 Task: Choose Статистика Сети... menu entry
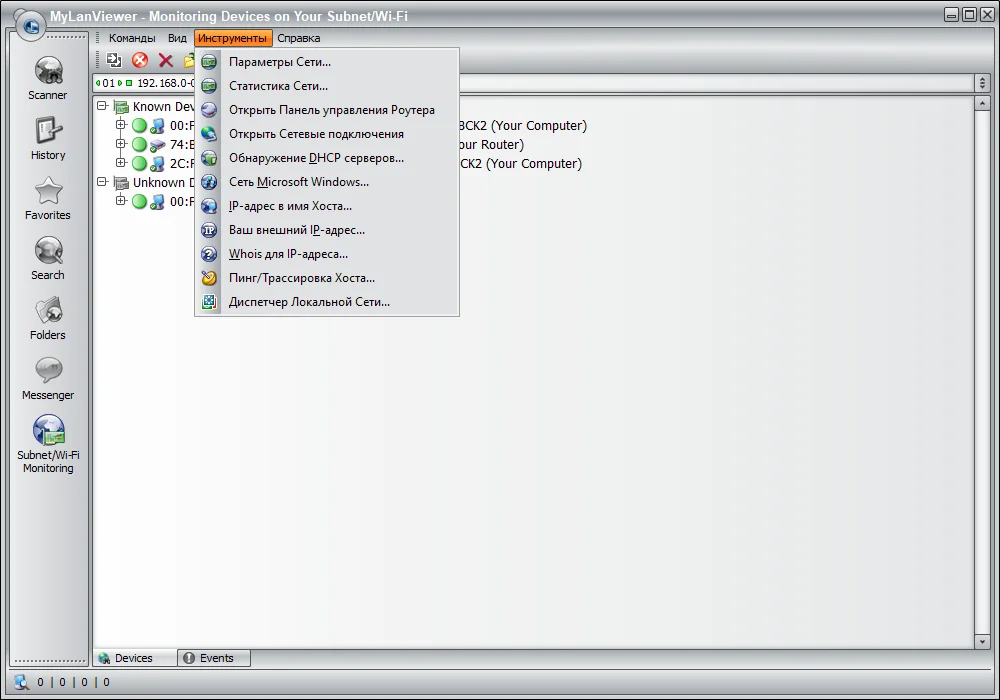[x=327, y=86]
